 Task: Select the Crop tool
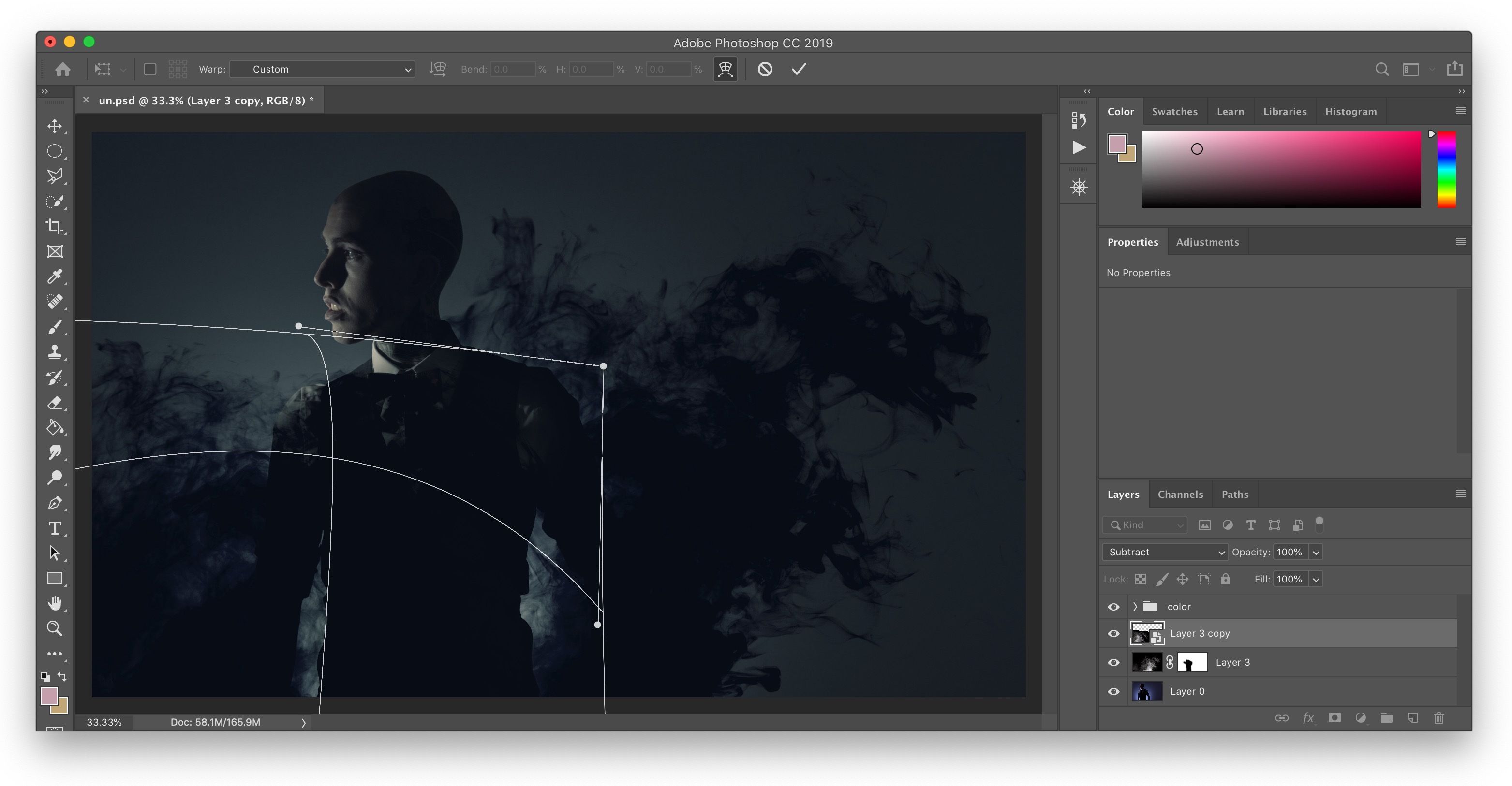click(55, 226)
